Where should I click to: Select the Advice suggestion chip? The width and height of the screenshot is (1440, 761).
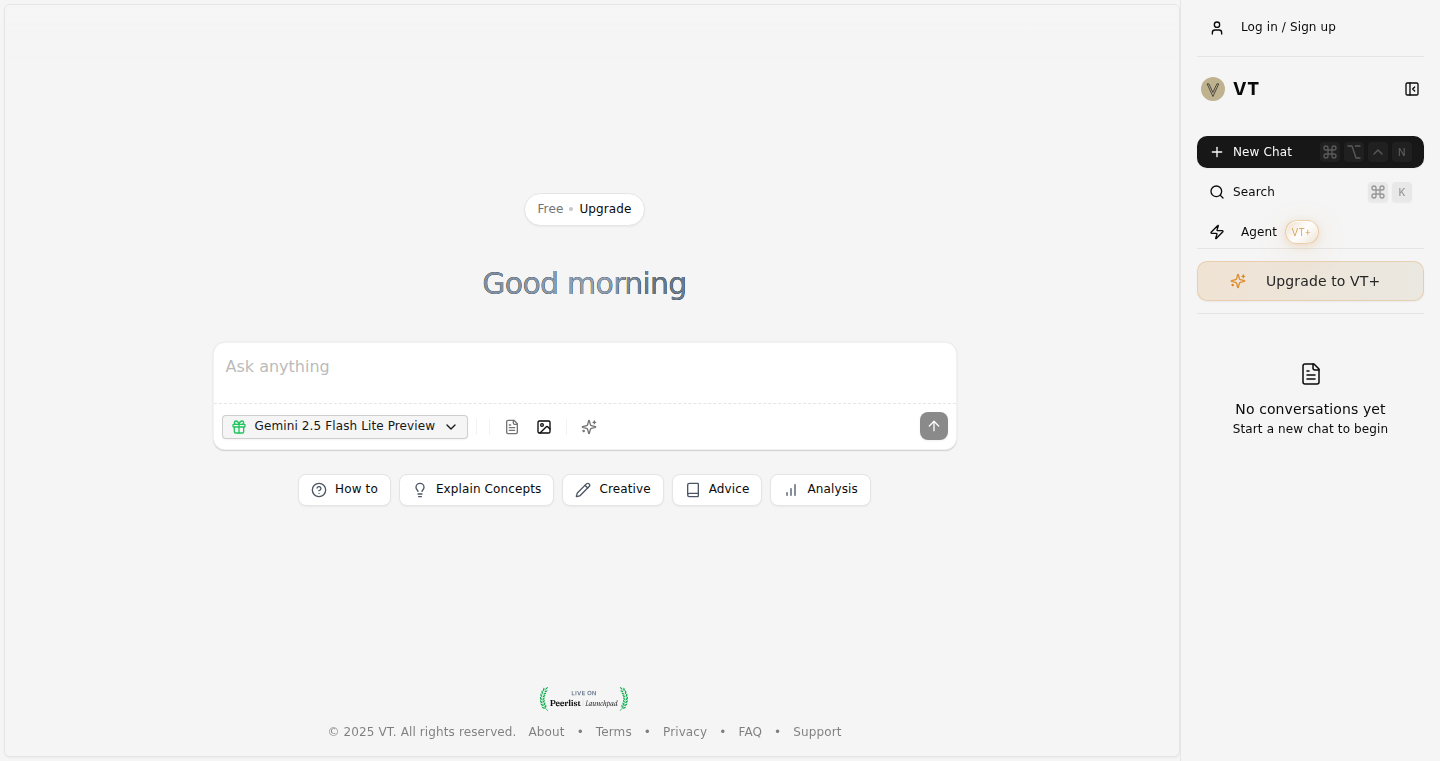pos(717,490)
